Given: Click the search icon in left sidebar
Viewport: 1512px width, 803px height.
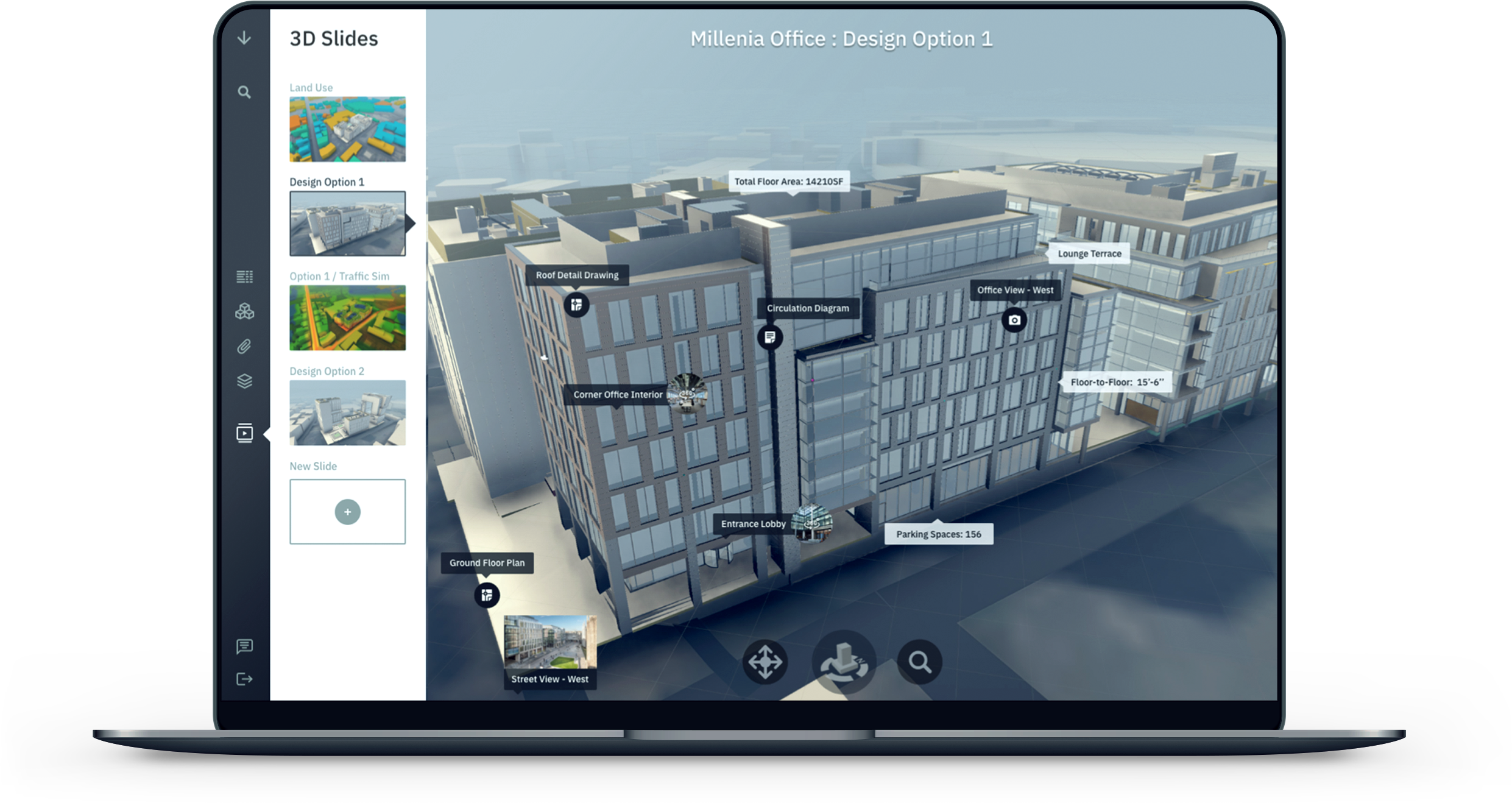Looking at the screenshot, I should [x=244, y=93].
